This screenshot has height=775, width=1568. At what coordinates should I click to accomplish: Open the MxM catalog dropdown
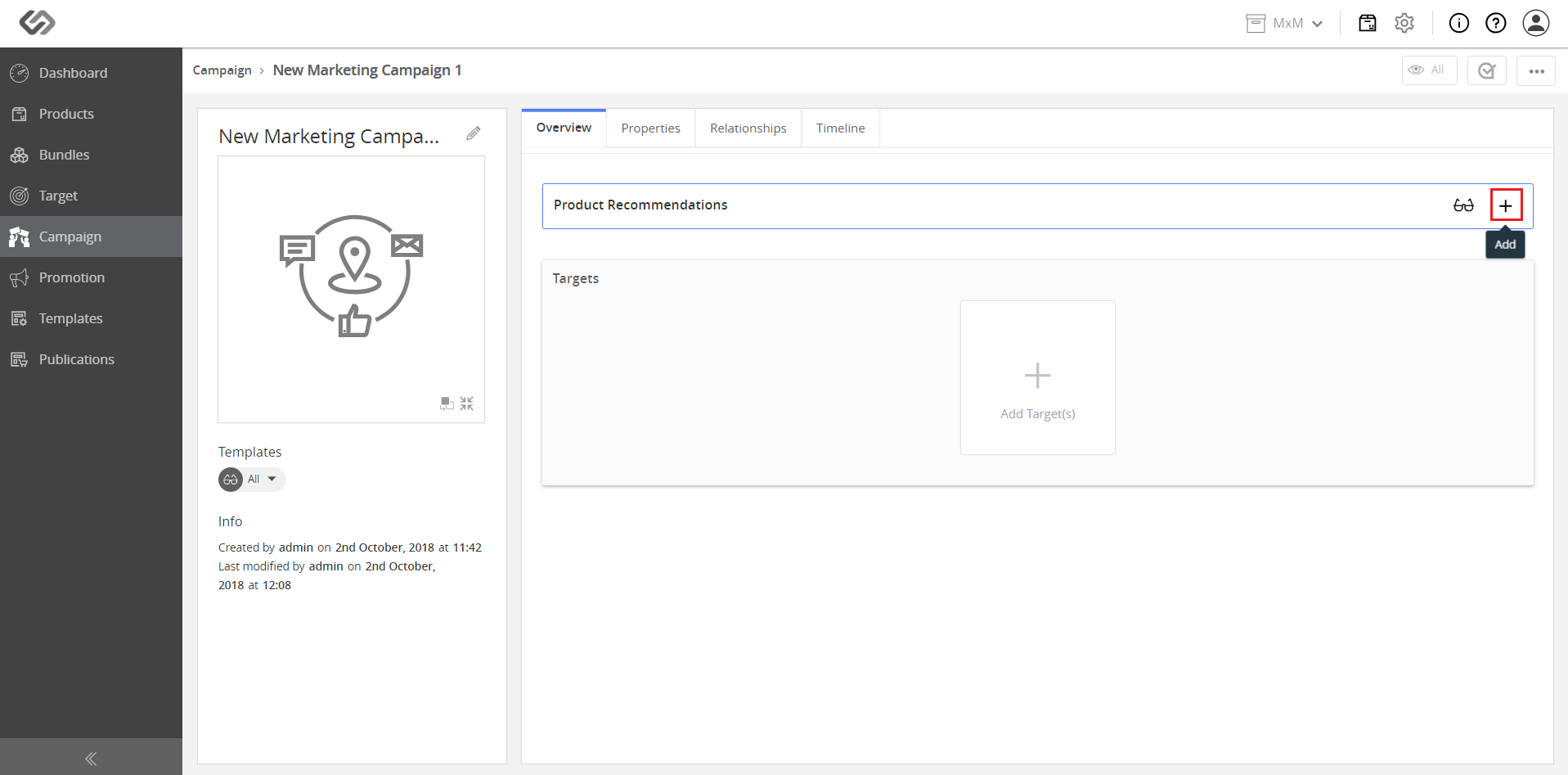pos(1284,23)
